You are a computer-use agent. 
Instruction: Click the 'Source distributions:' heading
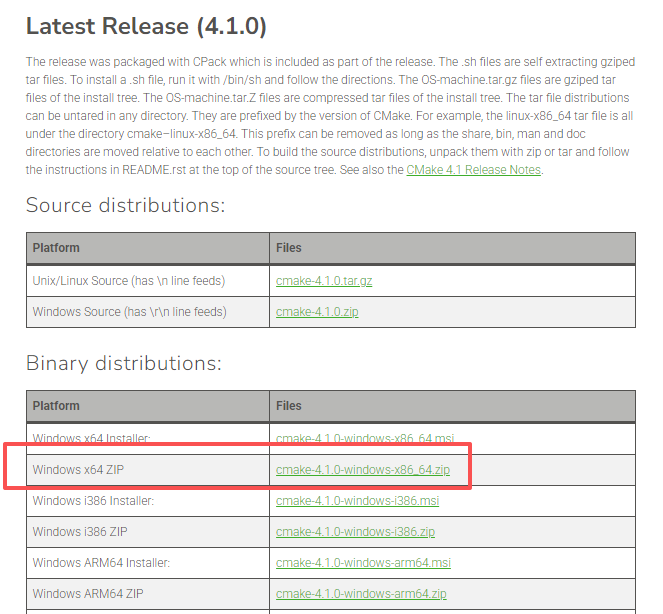(126, 206)
